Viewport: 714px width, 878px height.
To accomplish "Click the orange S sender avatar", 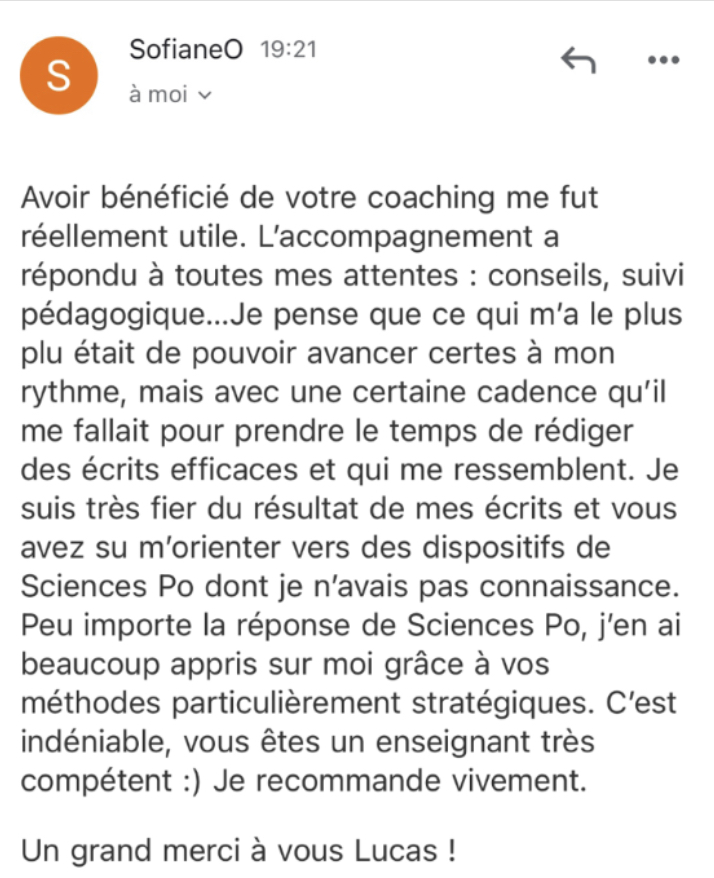I will click(x=59, y=77).
